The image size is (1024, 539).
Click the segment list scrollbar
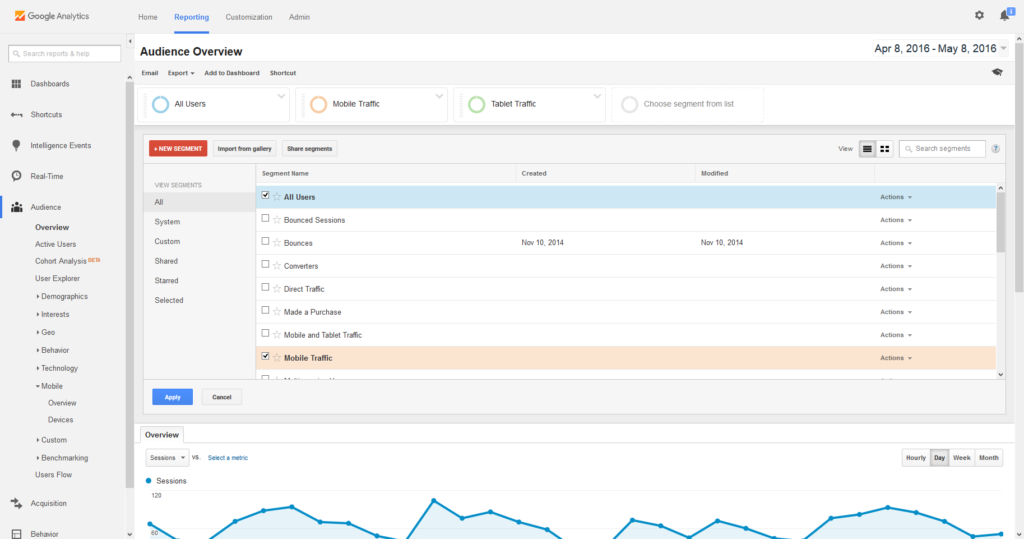pyautogui.click(x=1000, y=222)
